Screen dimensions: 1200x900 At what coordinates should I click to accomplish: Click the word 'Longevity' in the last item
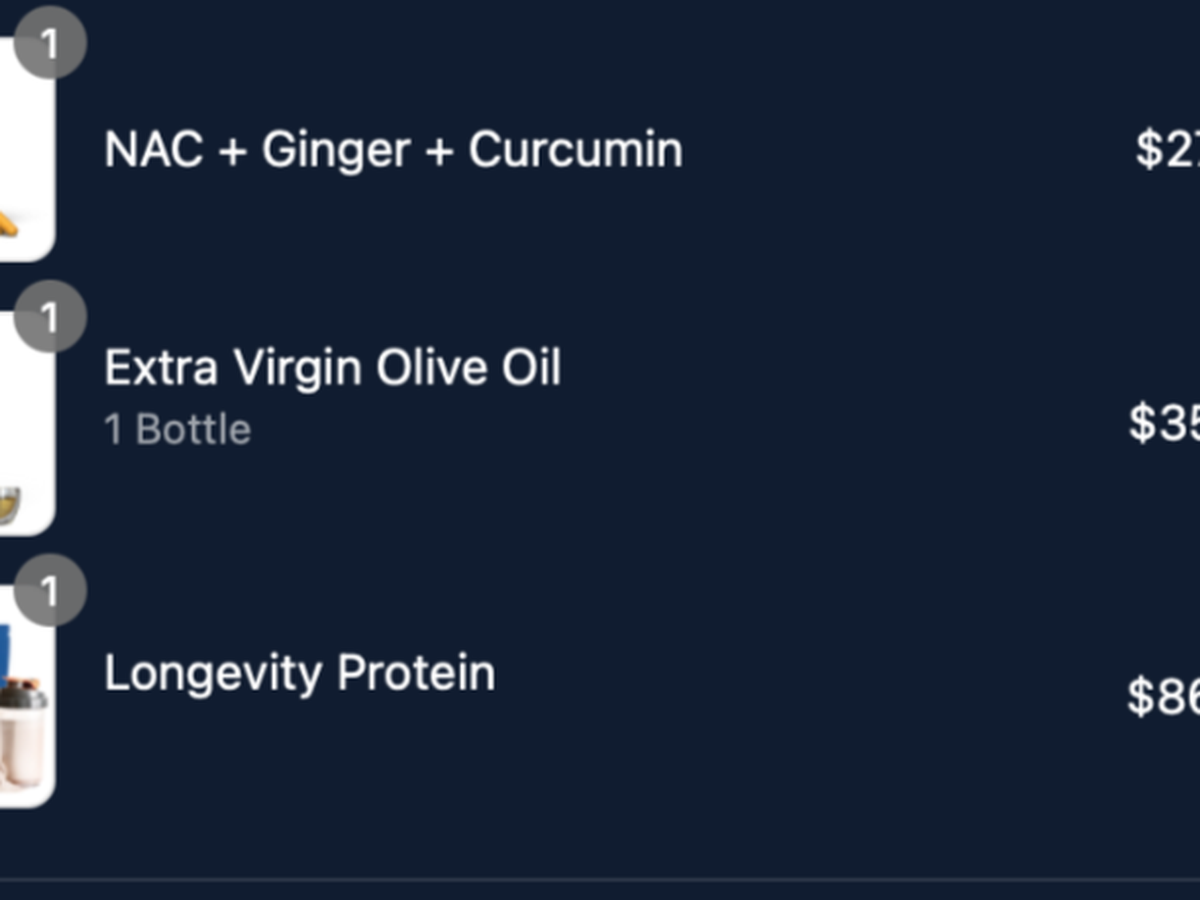click(214, 673)
